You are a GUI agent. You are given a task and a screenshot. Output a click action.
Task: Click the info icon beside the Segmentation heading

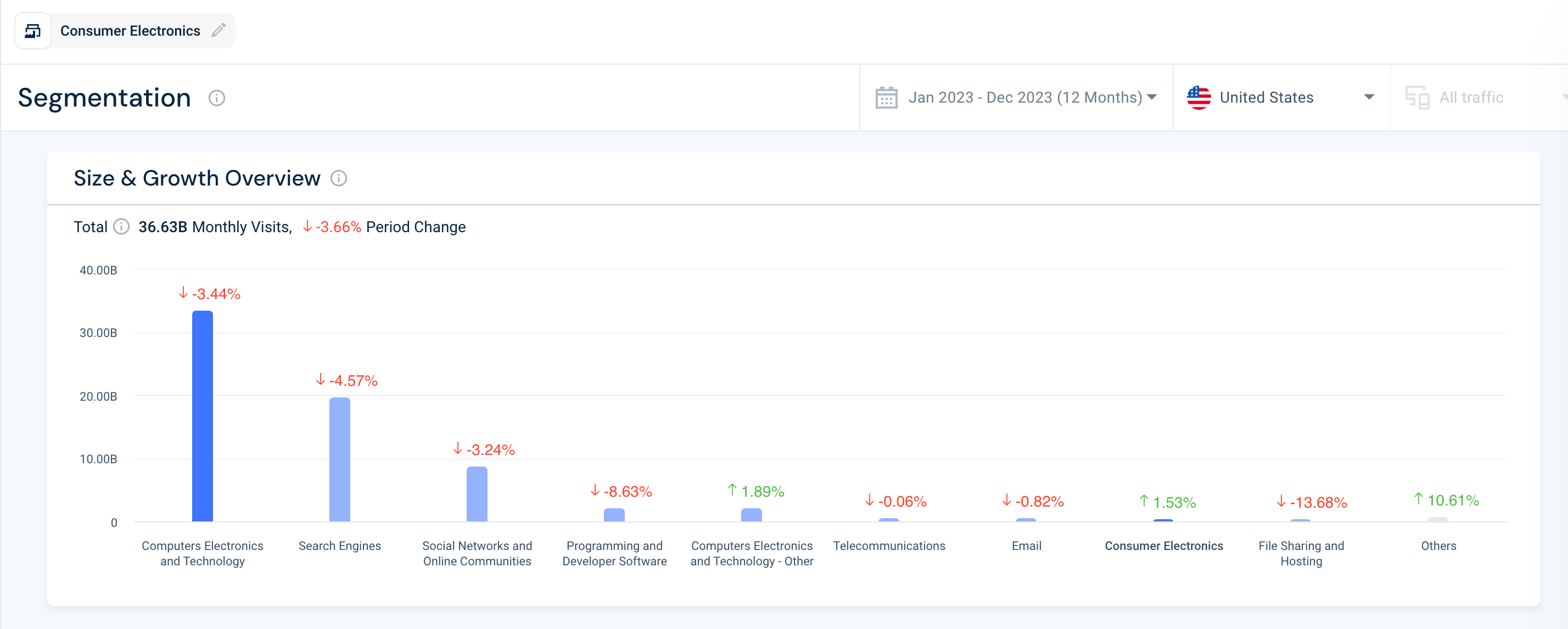click(x=216, y=98)
